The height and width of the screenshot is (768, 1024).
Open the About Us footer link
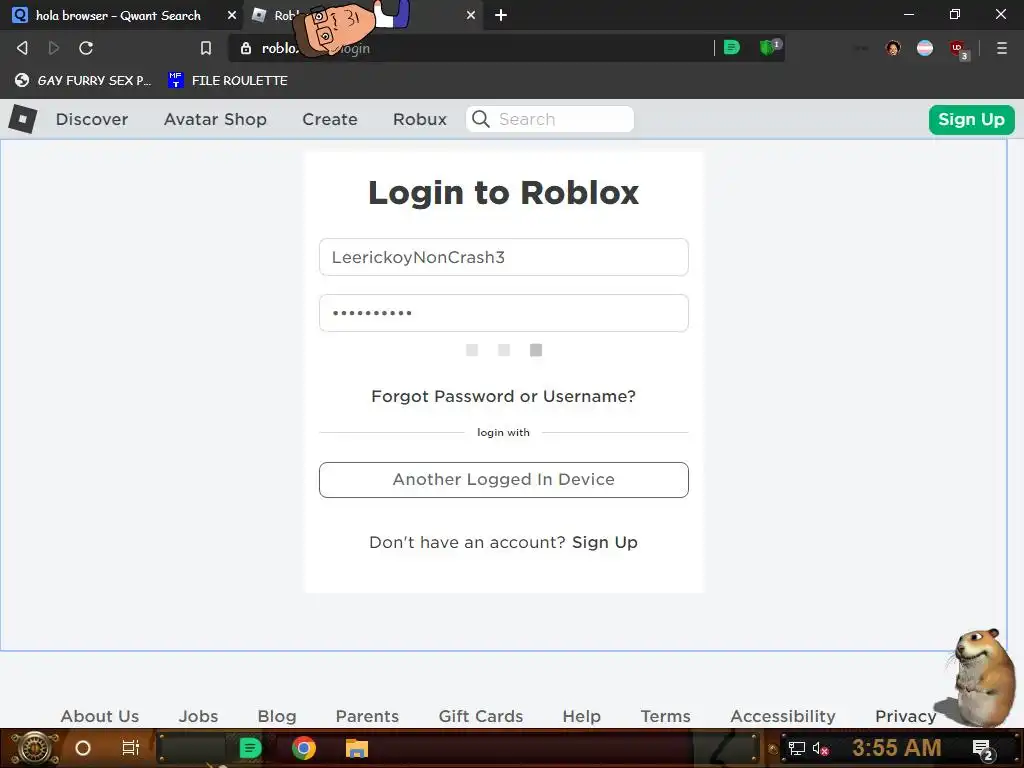tap(100, 716)
